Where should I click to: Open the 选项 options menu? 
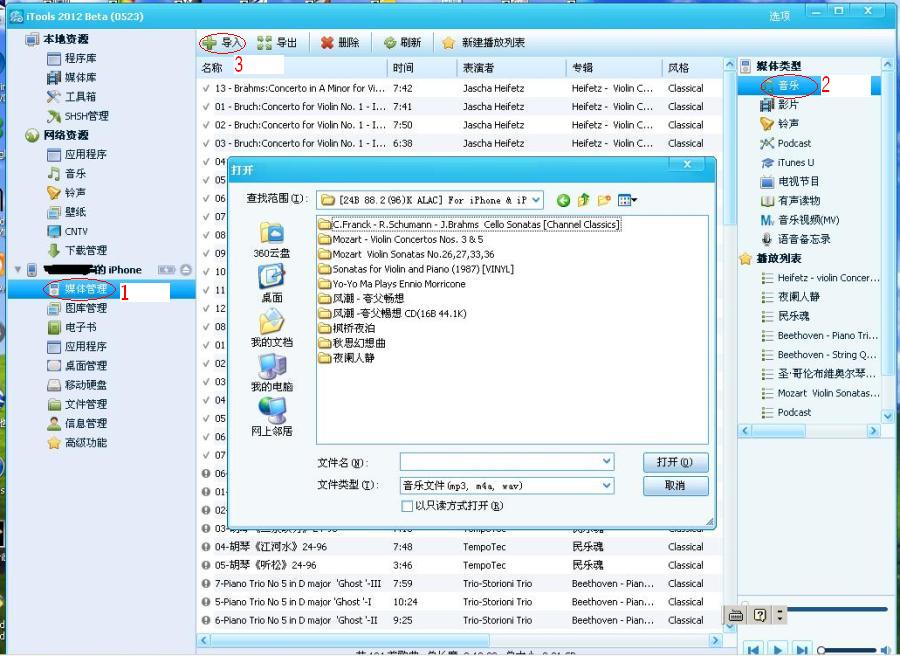pos(779,17)
